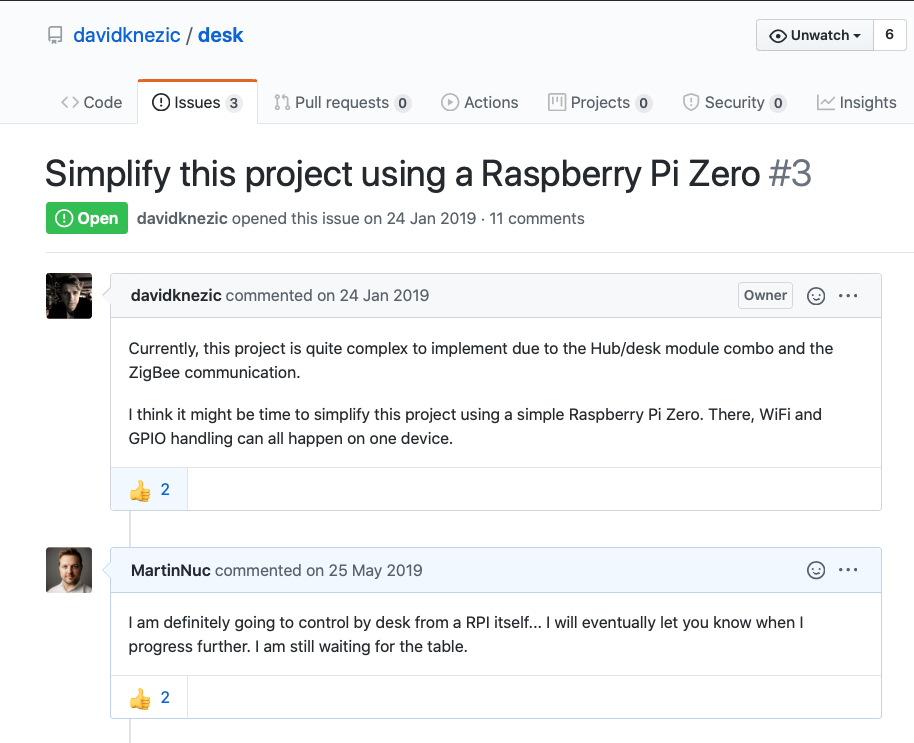
Task: Switch to the Insights tab
Action: (x=856, y=103)
